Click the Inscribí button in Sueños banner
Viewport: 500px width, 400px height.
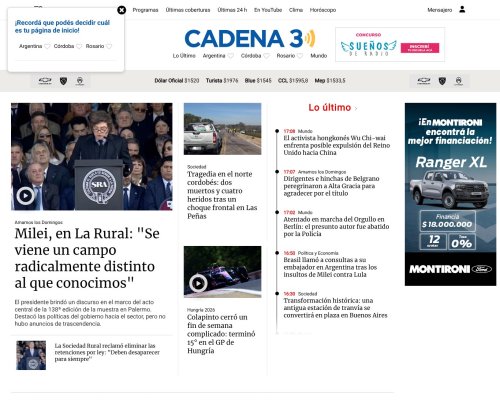pyautogui.click(x=420, y=48)
